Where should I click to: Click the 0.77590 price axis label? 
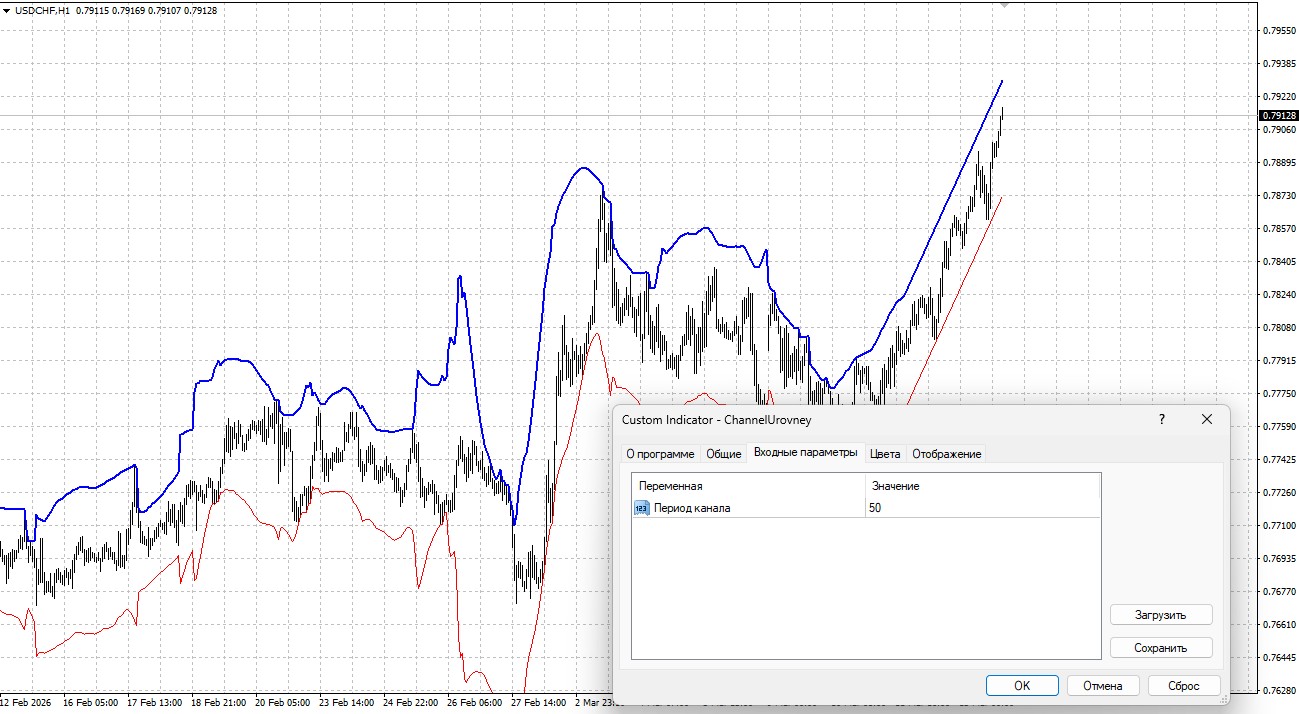click(x=1279, y=427)
